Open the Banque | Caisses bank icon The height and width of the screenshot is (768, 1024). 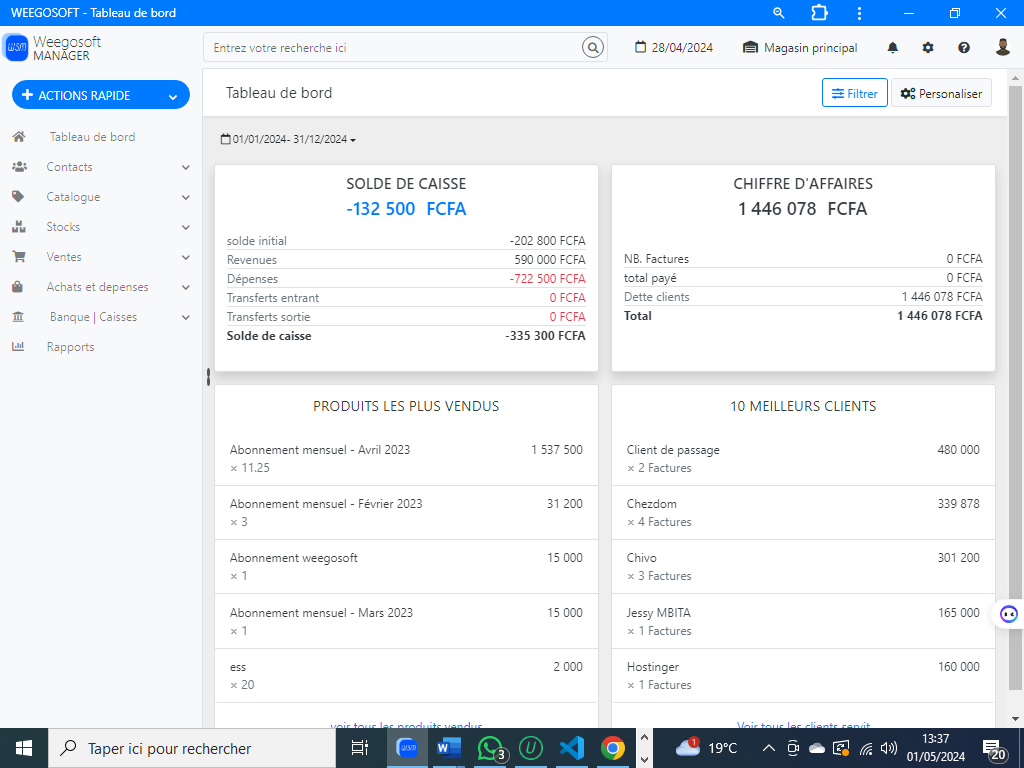point(18,317)
